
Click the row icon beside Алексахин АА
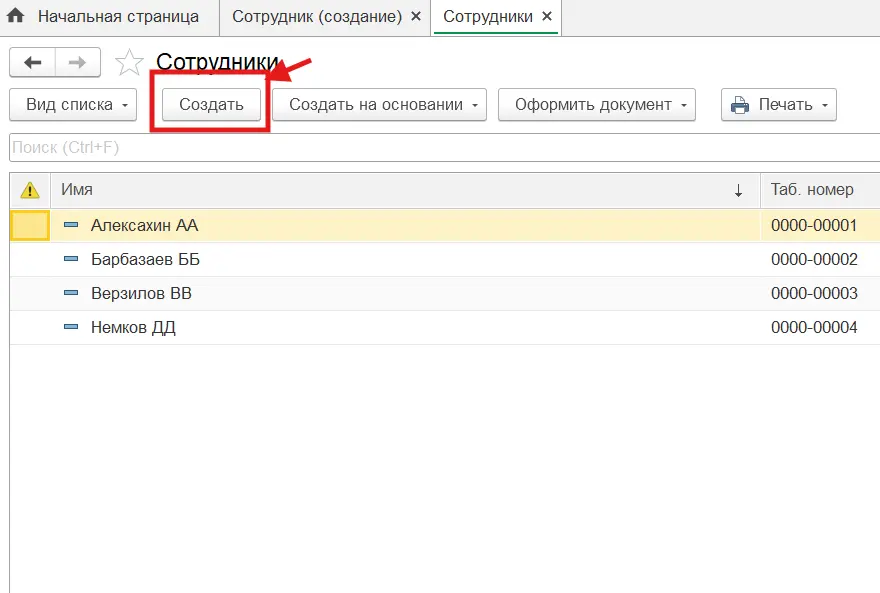71,226
